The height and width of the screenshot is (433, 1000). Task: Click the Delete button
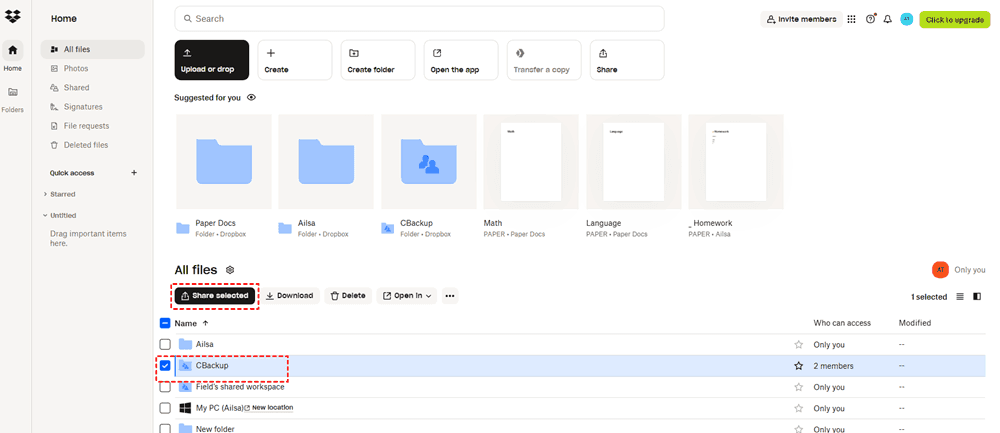(348, 296)
